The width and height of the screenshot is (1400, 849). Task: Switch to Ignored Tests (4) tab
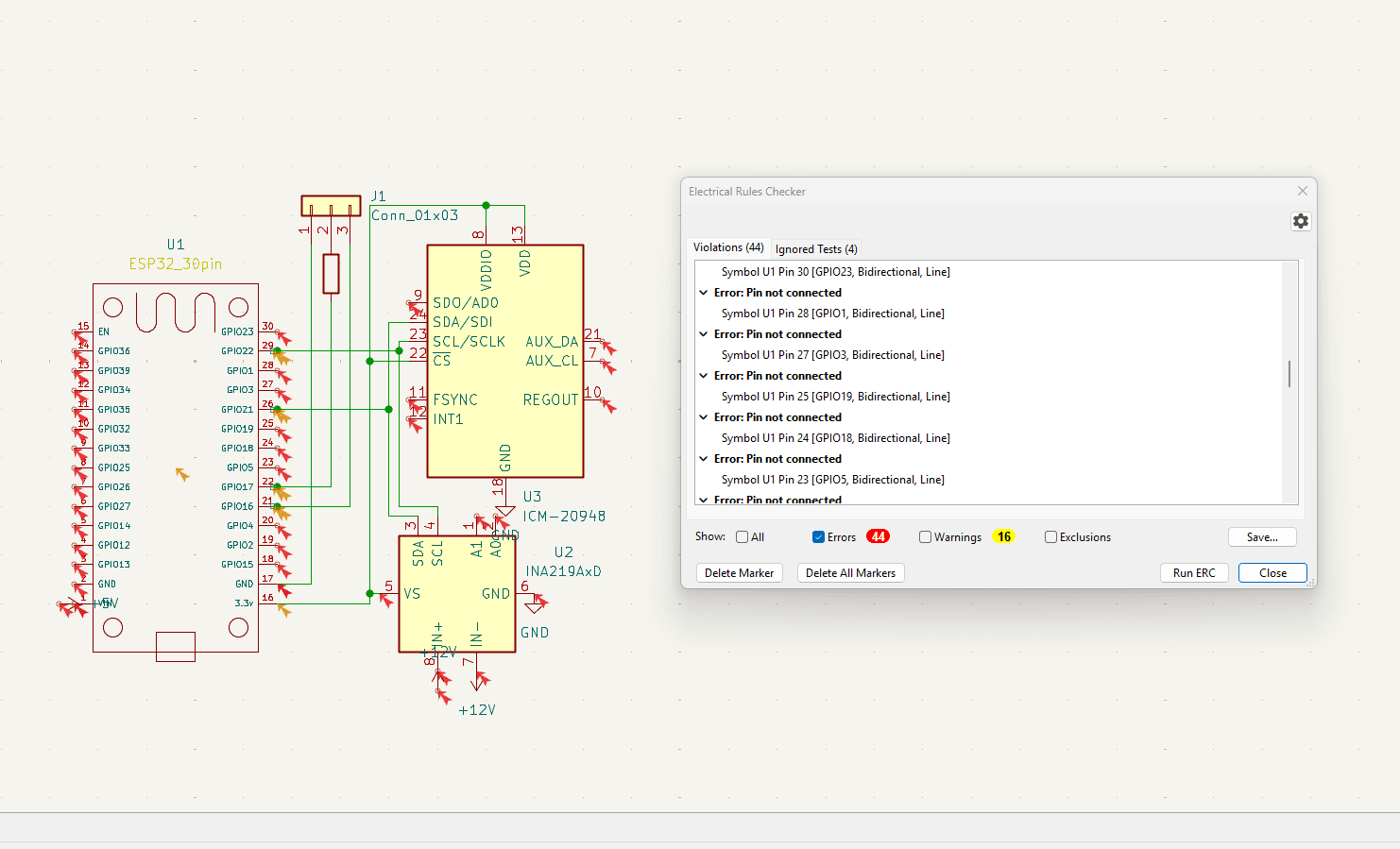click(x=816, y=249)
